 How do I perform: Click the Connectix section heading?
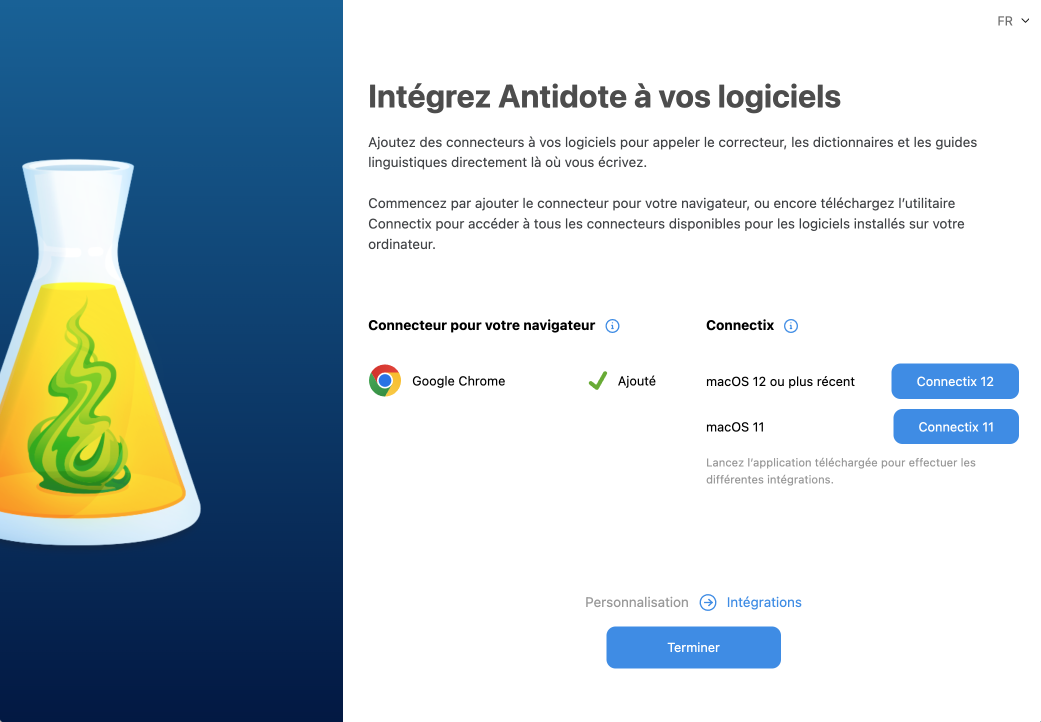740,325
